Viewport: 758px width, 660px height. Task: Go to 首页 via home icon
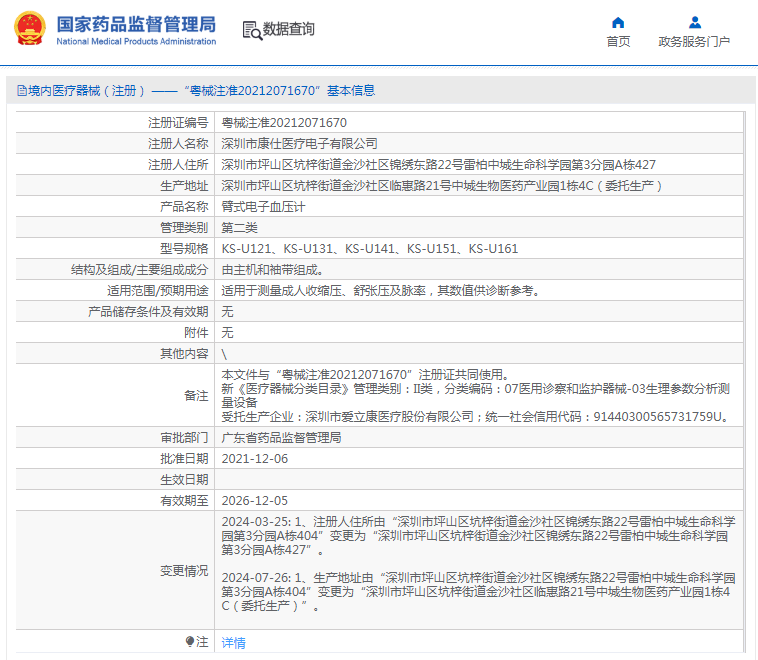pyautogui.click(x=618, y=22)
